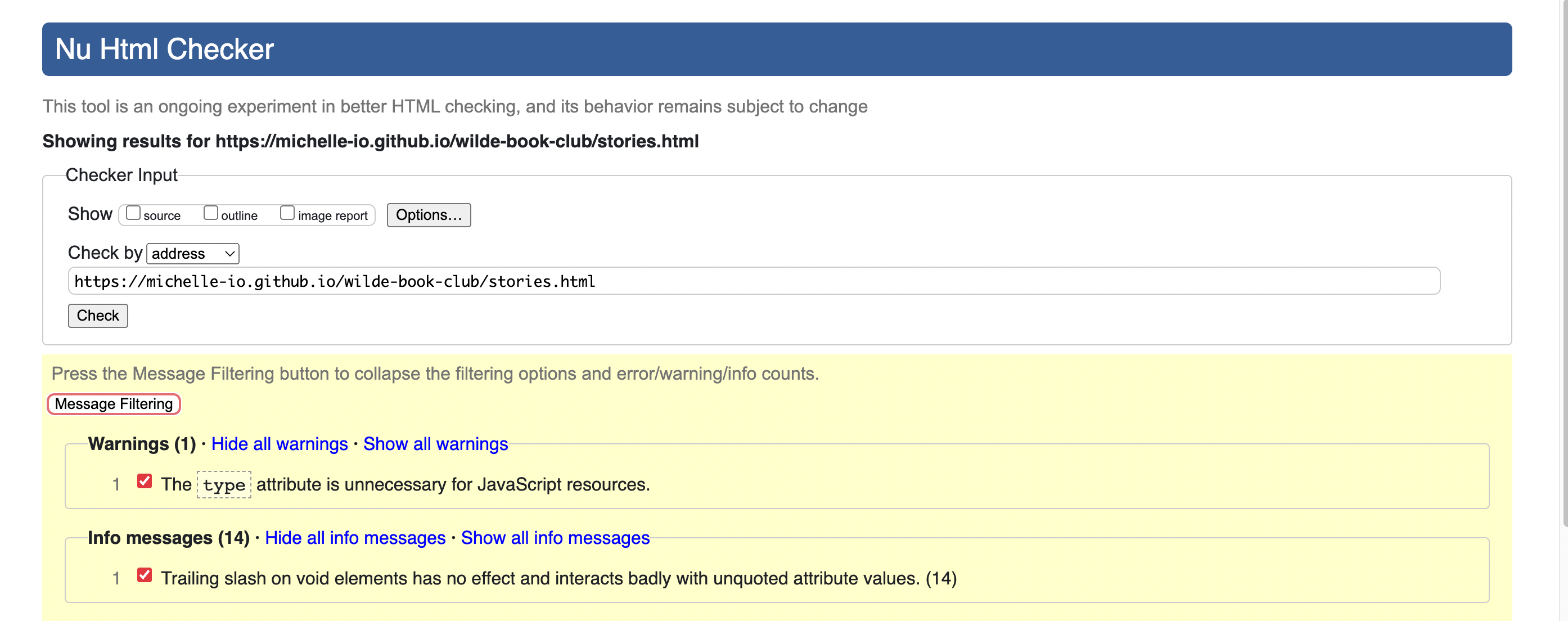This screenshot has height=621, width=1568.
Task: Focus the URL address input field
Action: pyautogui.click(x=753, y=281)
